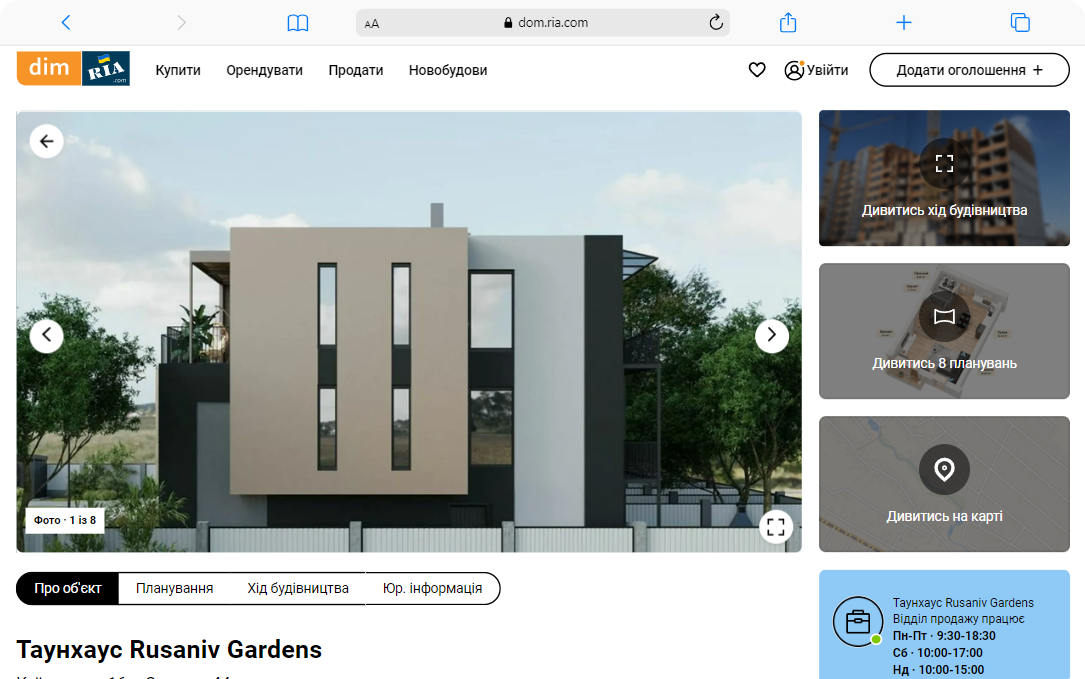Image resolution: width=1085 pixels, height=679 pixels.
Task: Open the Купити menu item
Action: [x=178, y=70]
